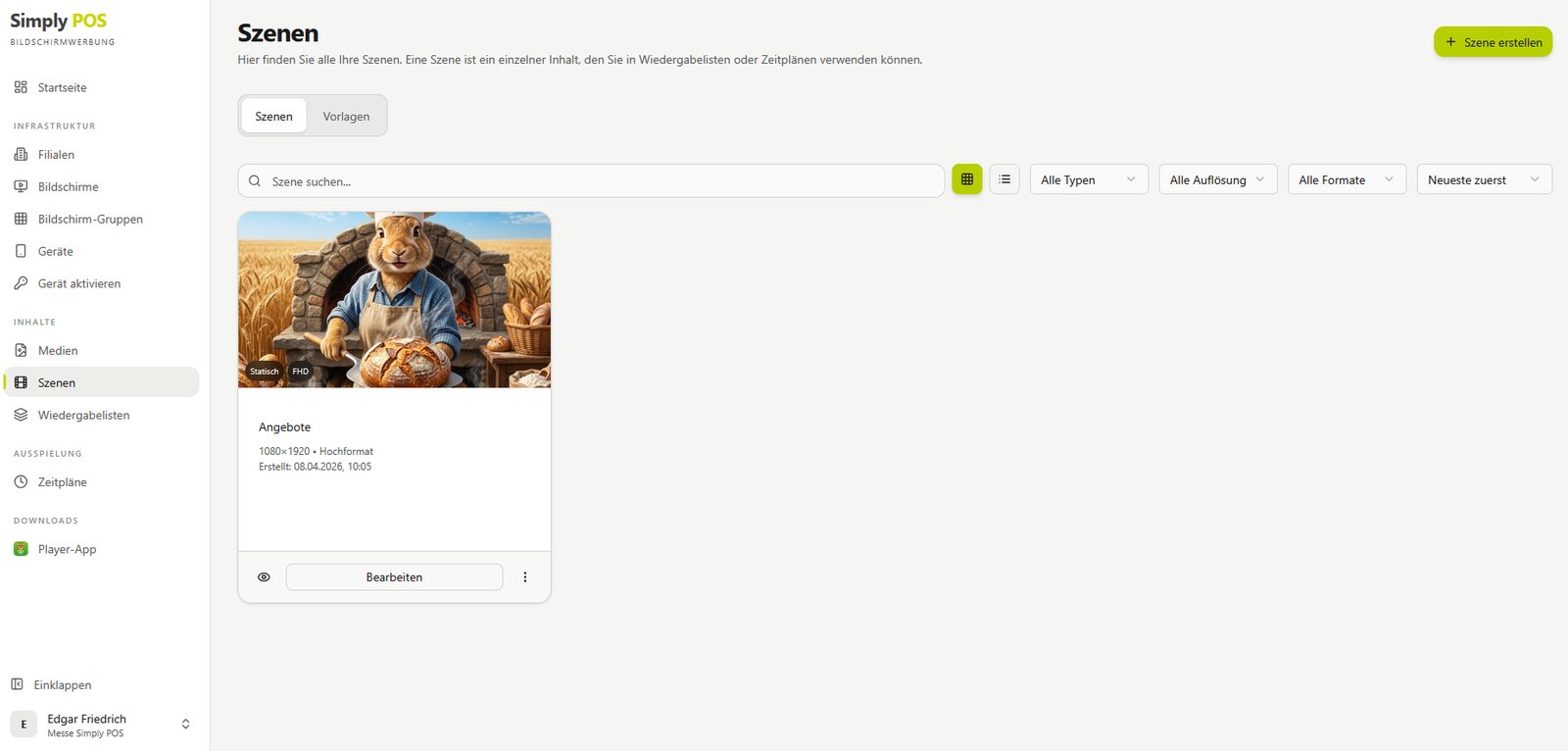The height and width of the screenshot is (751, 1568).
Task: Open Player-App download link
Action: coord(101,549)
